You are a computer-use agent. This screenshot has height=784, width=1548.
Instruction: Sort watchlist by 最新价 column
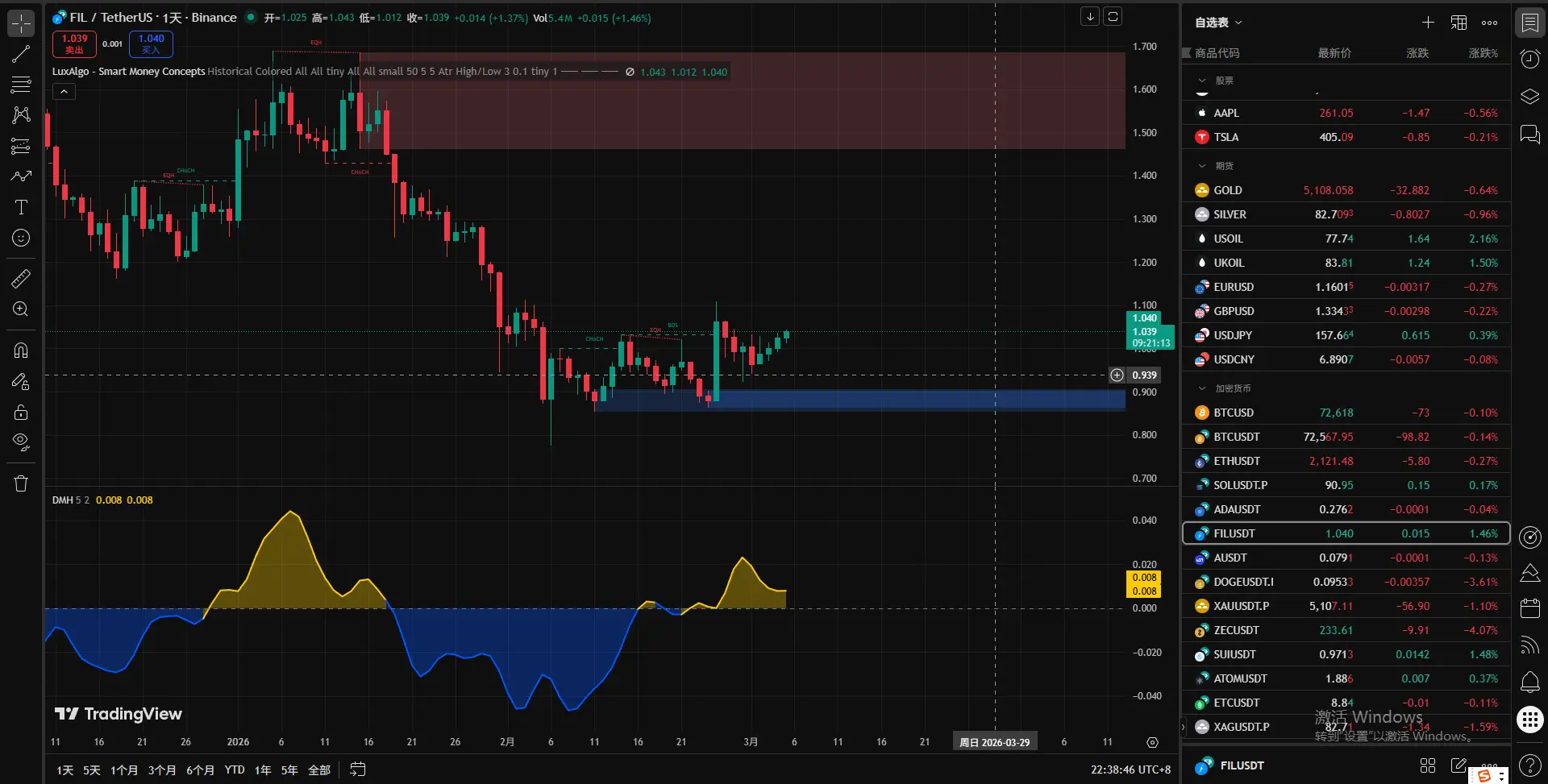pyautogui.click(x=1334, y=53)
